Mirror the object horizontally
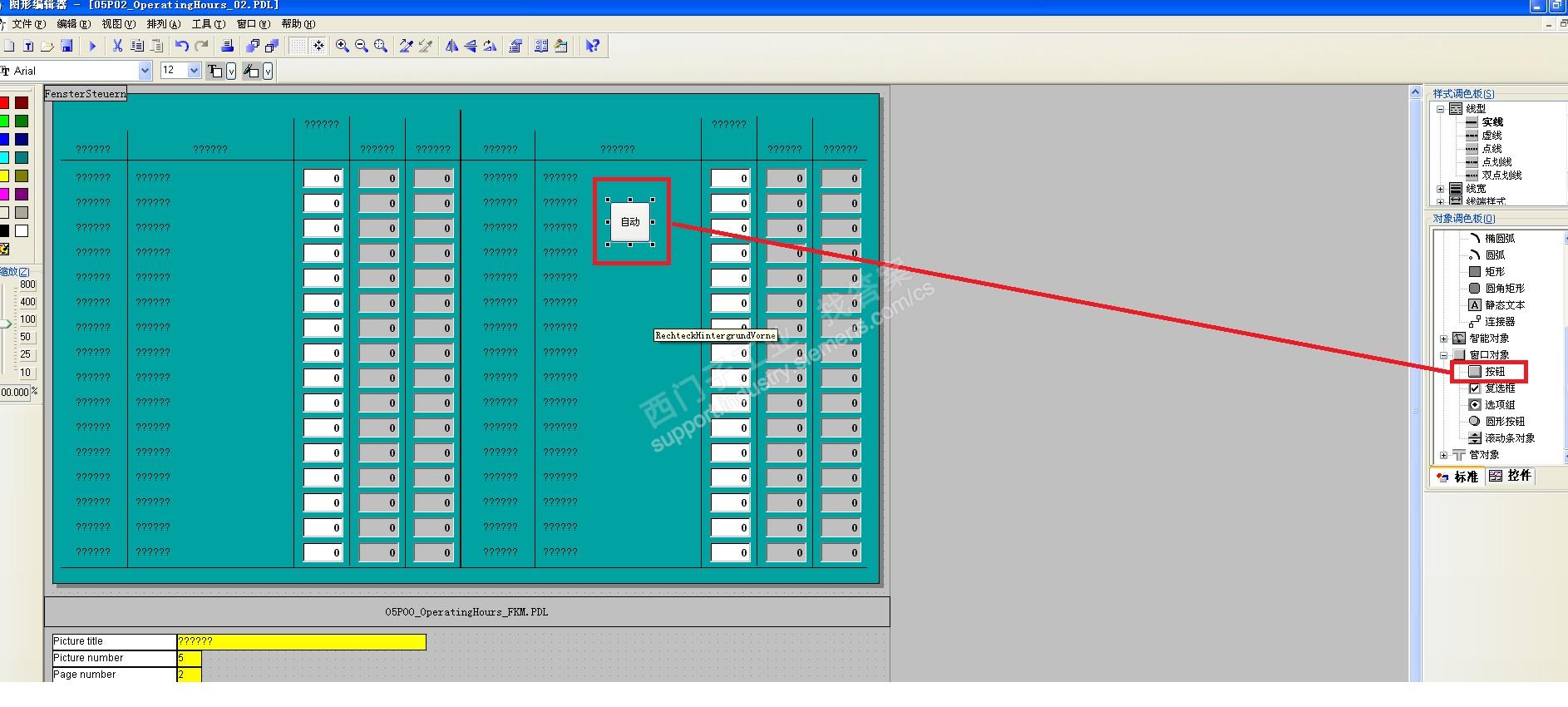 (x=451, y=47)
